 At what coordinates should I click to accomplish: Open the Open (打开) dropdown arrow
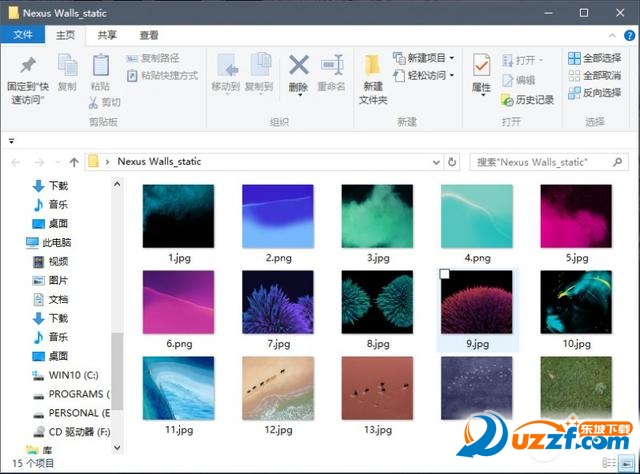point(541,60)
